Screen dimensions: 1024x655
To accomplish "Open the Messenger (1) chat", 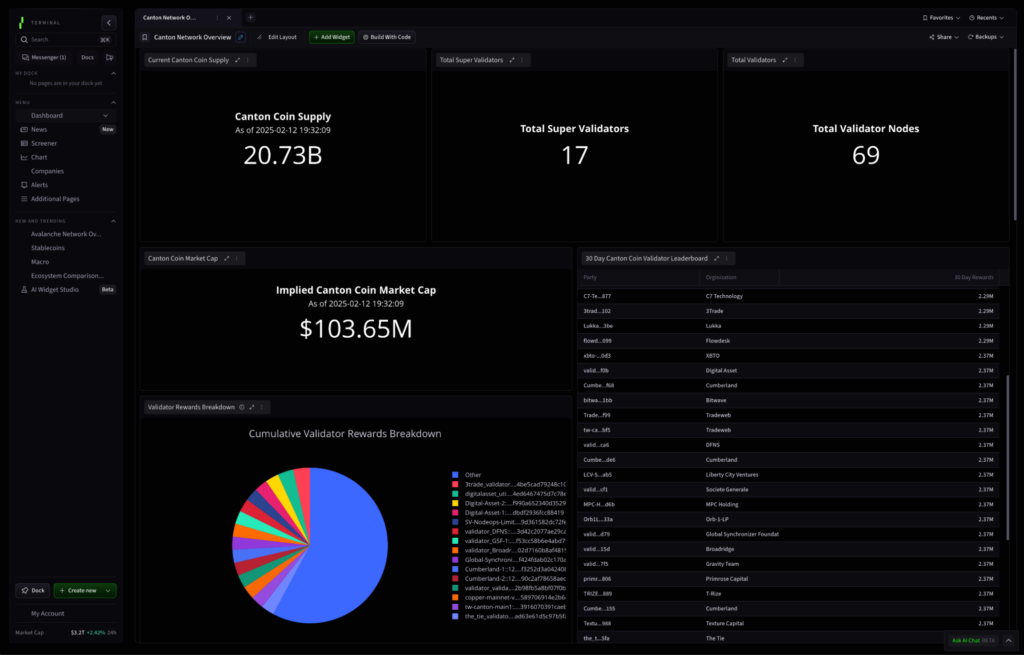I will (44, 57).
